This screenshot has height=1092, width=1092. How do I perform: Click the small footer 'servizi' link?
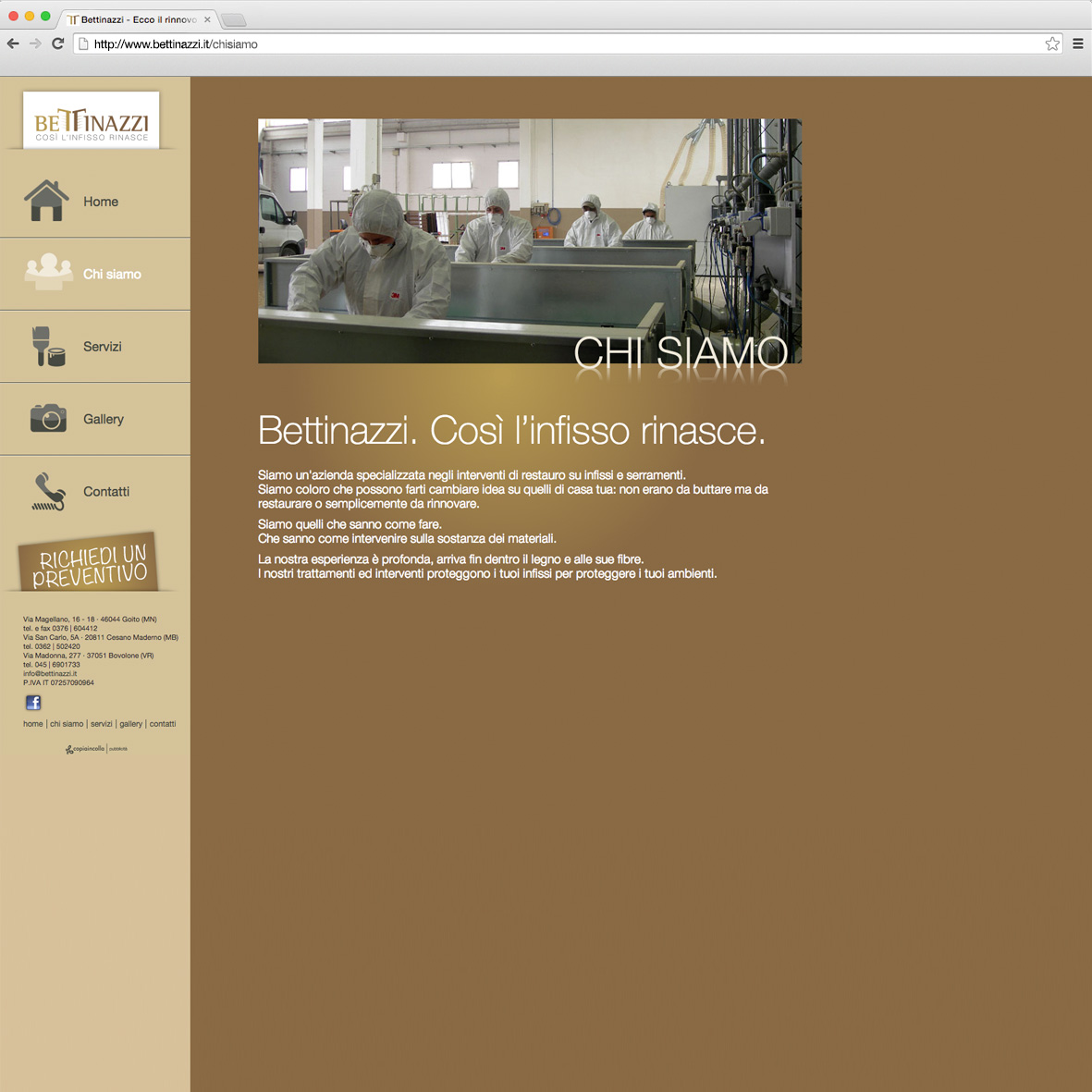pos(101,724)
